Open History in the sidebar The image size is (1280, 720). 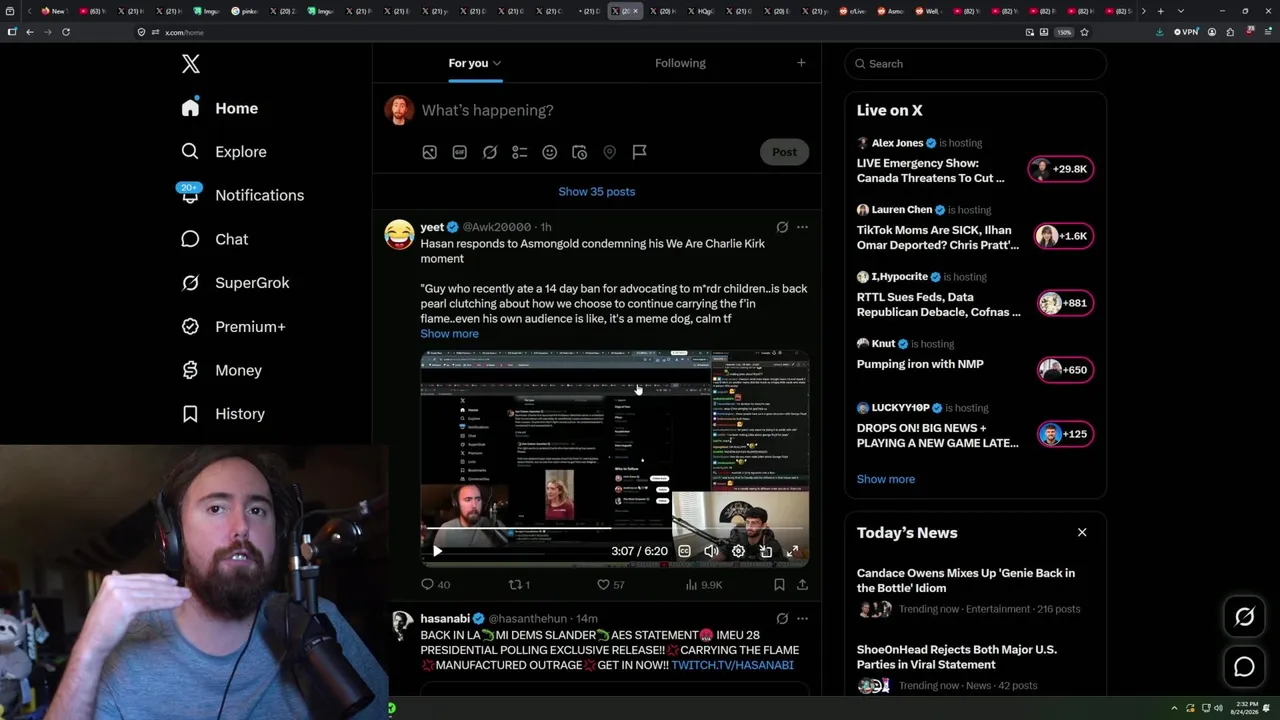[223, 414]
